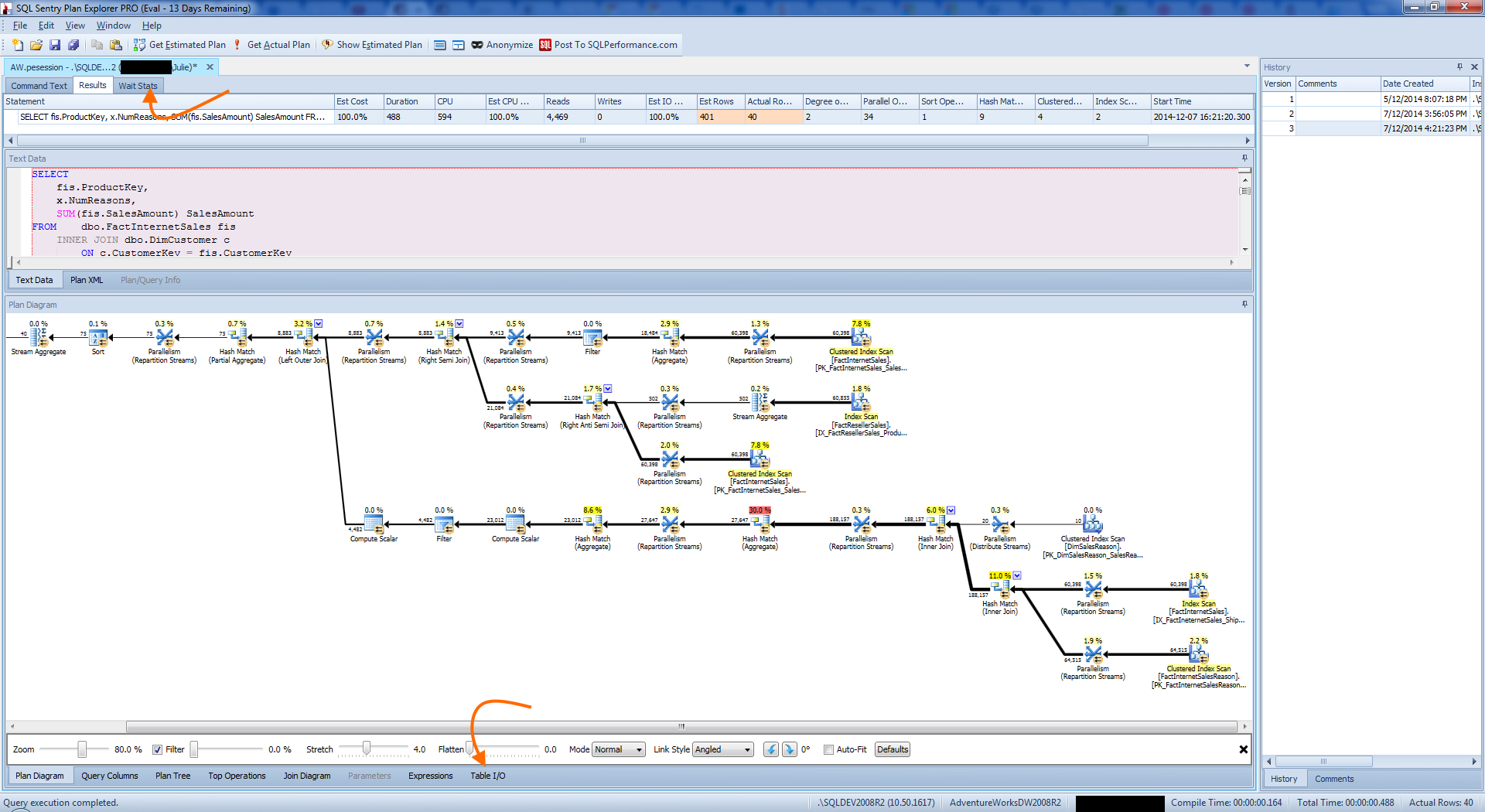
Task: Collapse the 11.0 % Hash Match Inner Join subtree
Action: coord(1018,575)
